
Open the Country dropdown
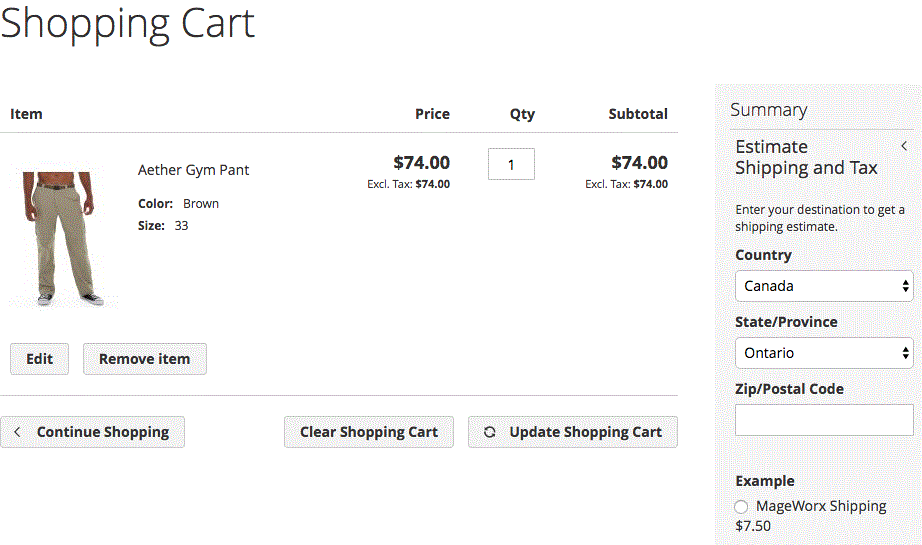[x=823, y=286]
